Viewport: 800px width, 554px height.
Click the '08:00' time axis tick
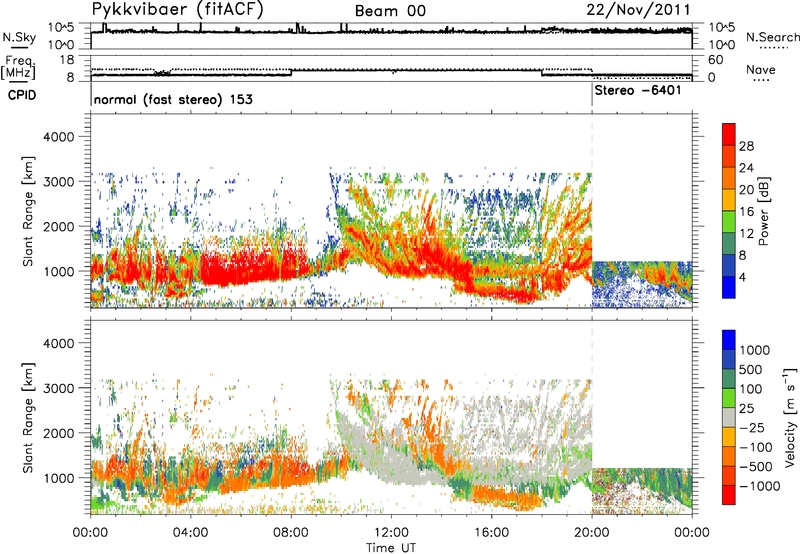(x=291, y=533)
